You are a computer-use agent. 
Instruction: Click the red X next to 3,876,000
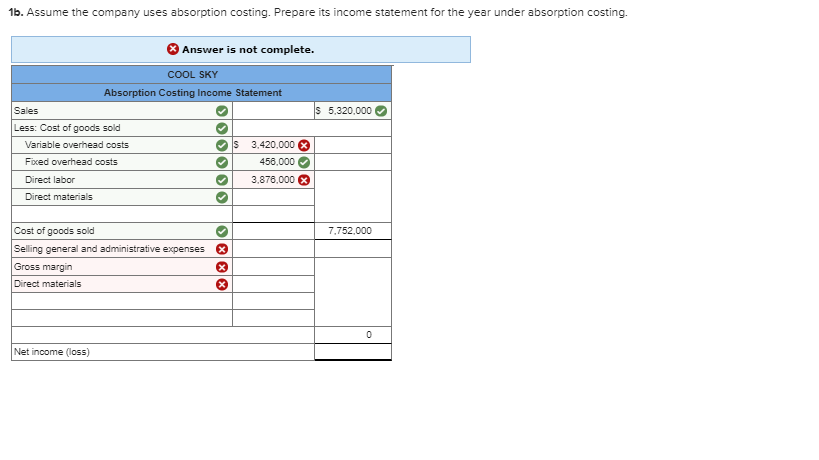(x=304, y=180)
